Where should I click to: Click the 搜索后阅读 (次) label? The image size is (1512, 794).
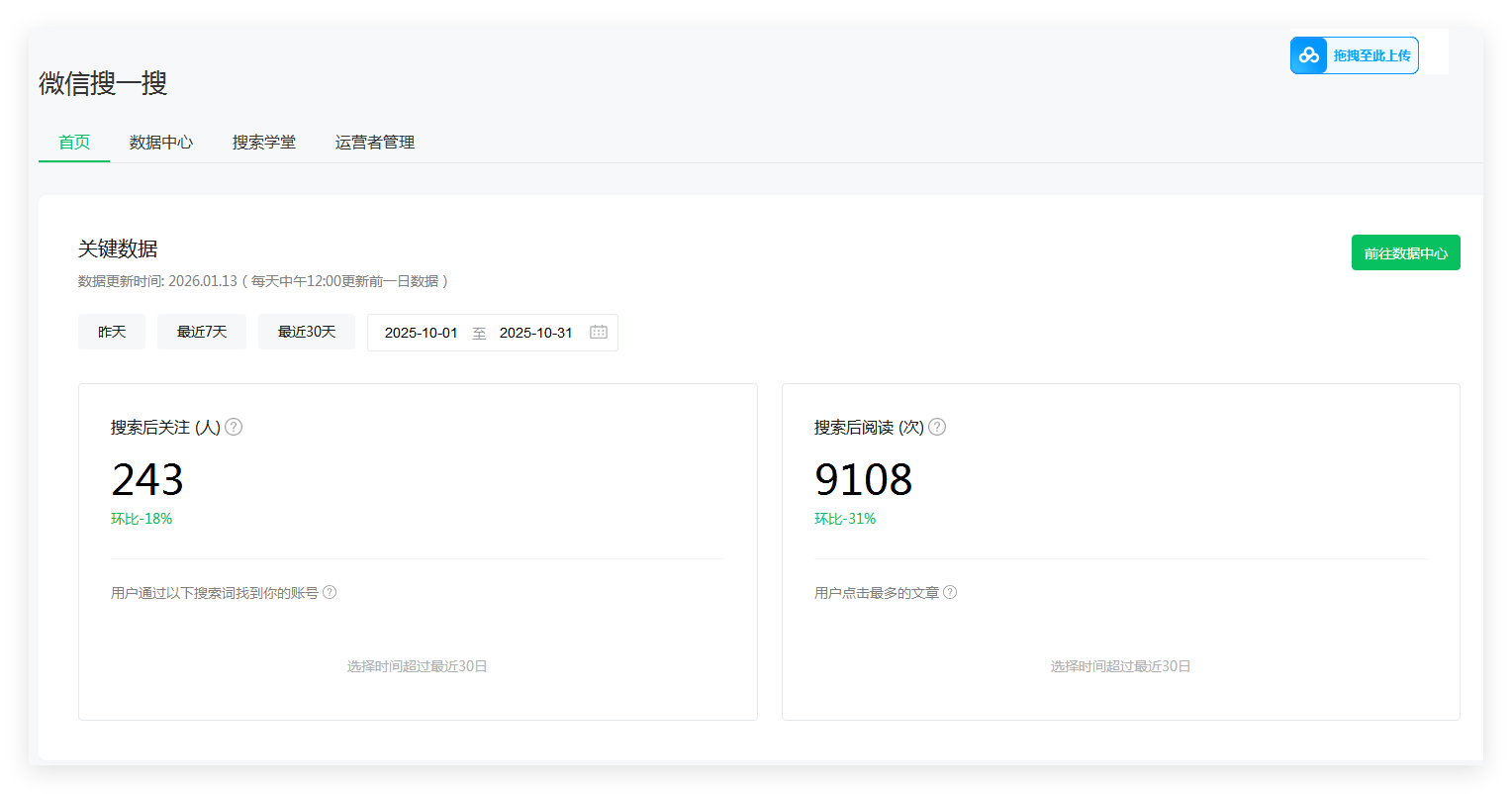tap(869, 427)
